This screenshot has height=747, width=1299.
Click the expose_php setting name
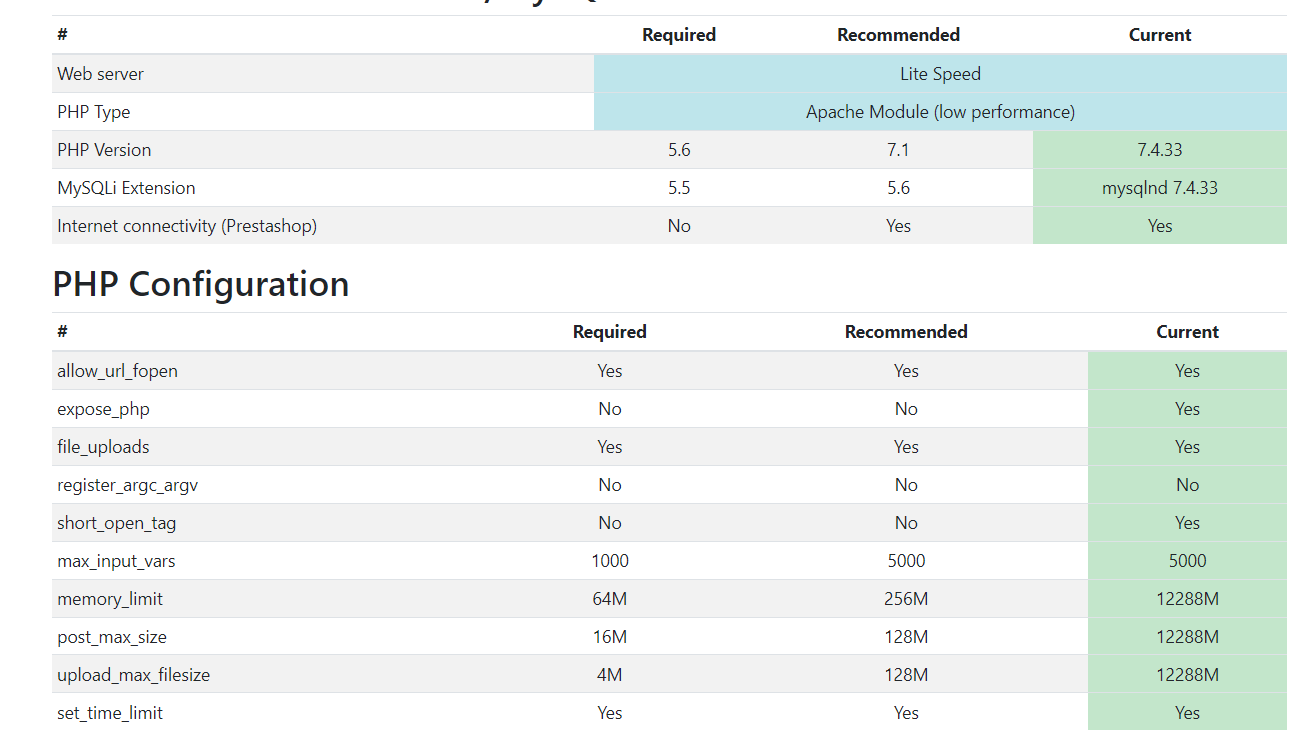(103, 409)
